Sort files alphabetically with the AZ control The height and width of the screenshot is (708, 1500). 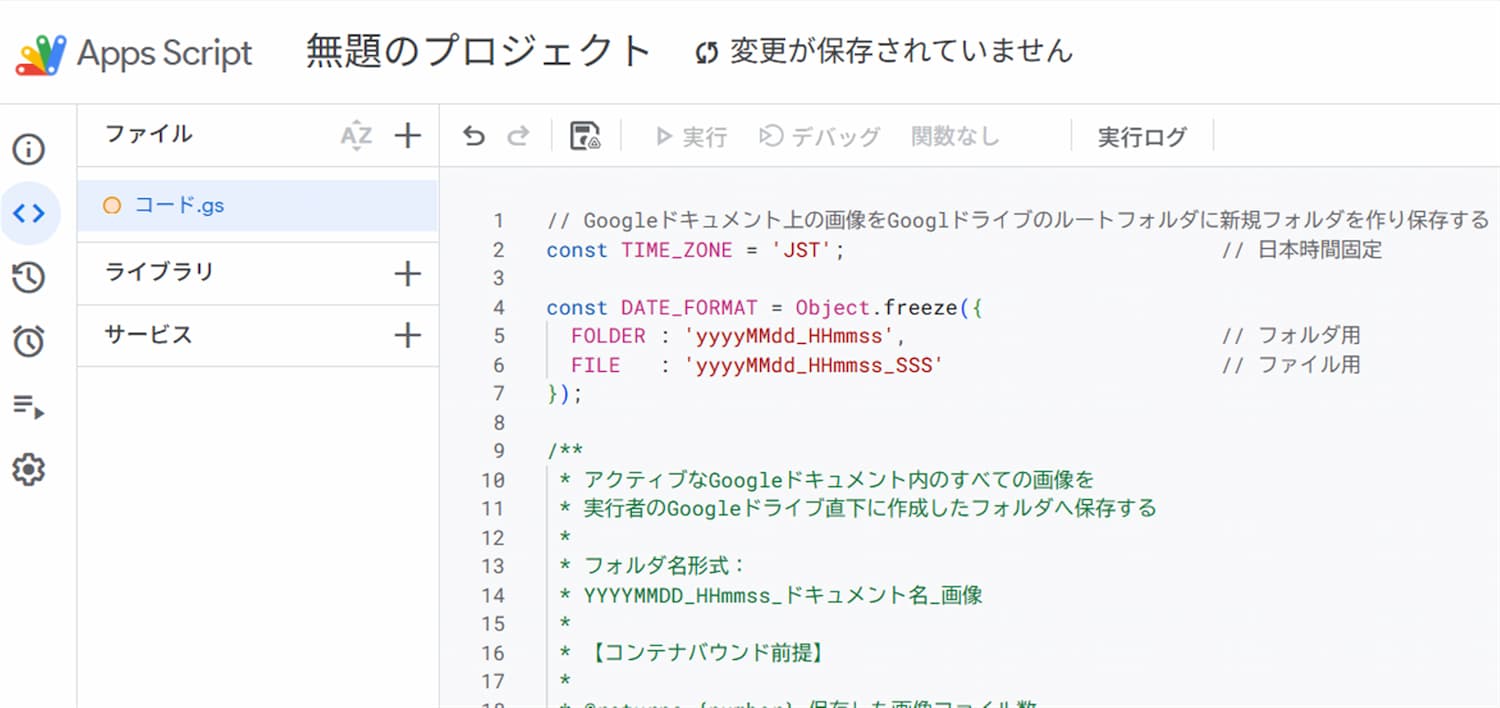point(356,134)
